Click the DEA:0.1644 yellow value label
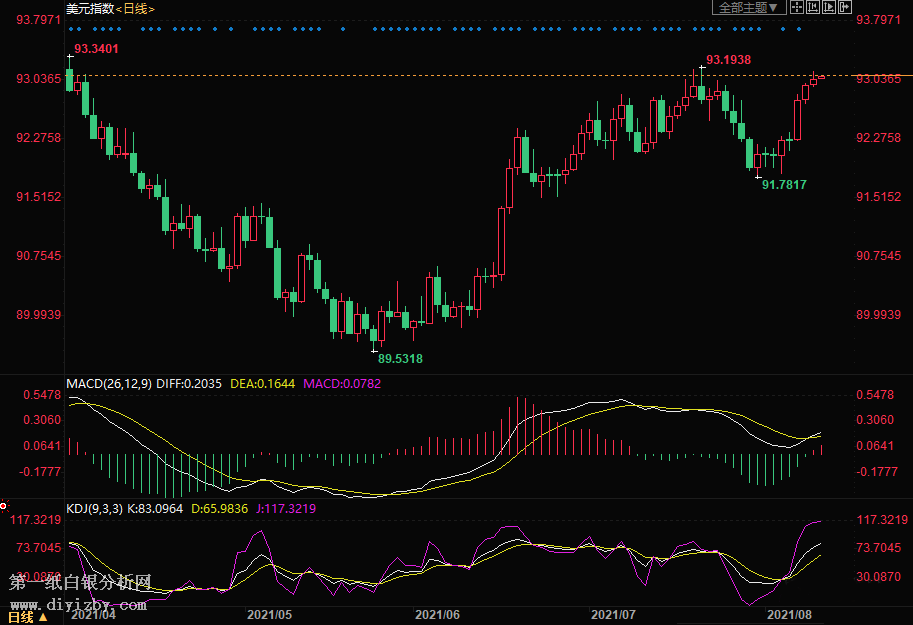This screenshot has width=913, height=625. (262, 383)
